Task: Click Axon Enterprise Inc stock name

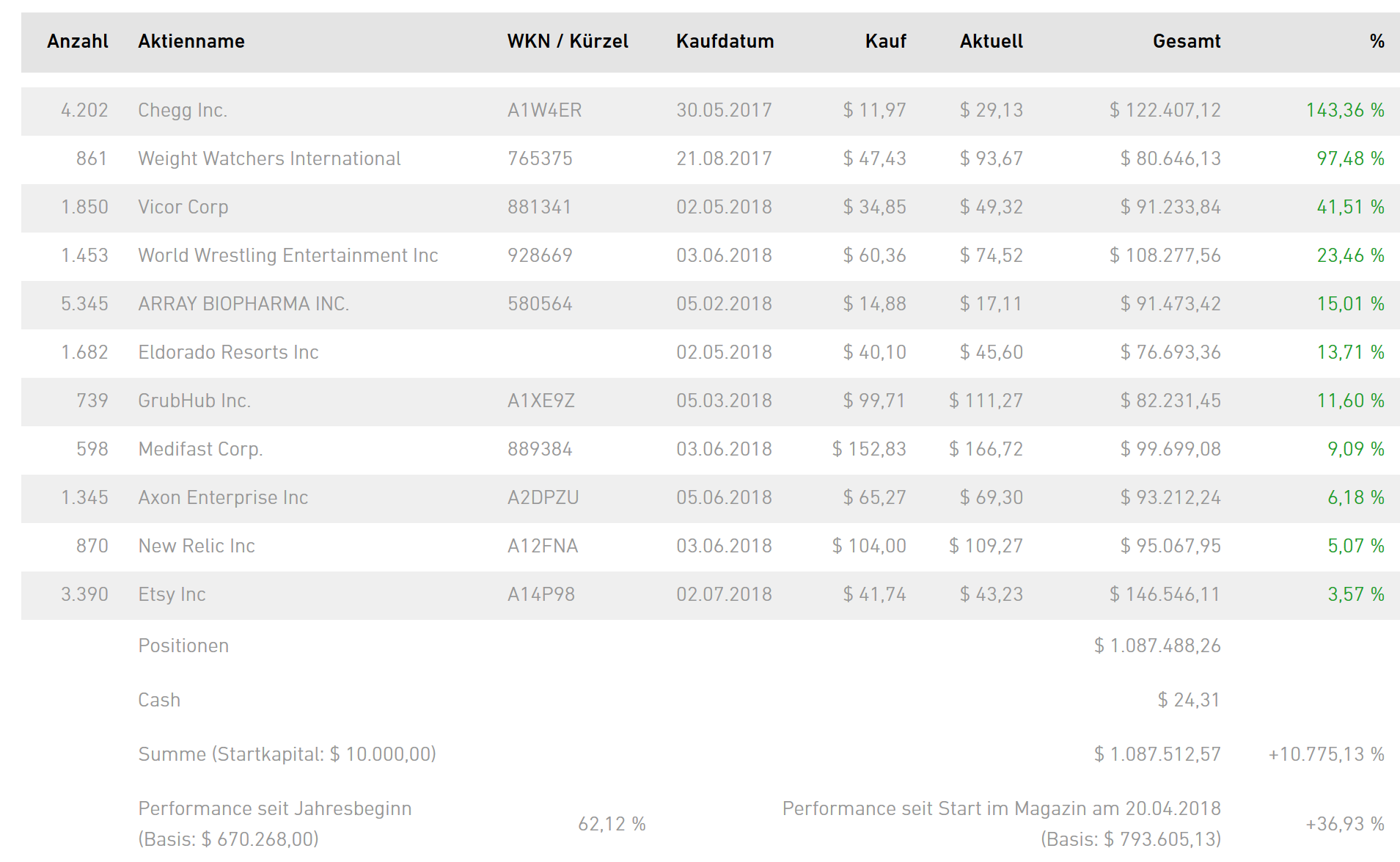Action: [223, 497]
